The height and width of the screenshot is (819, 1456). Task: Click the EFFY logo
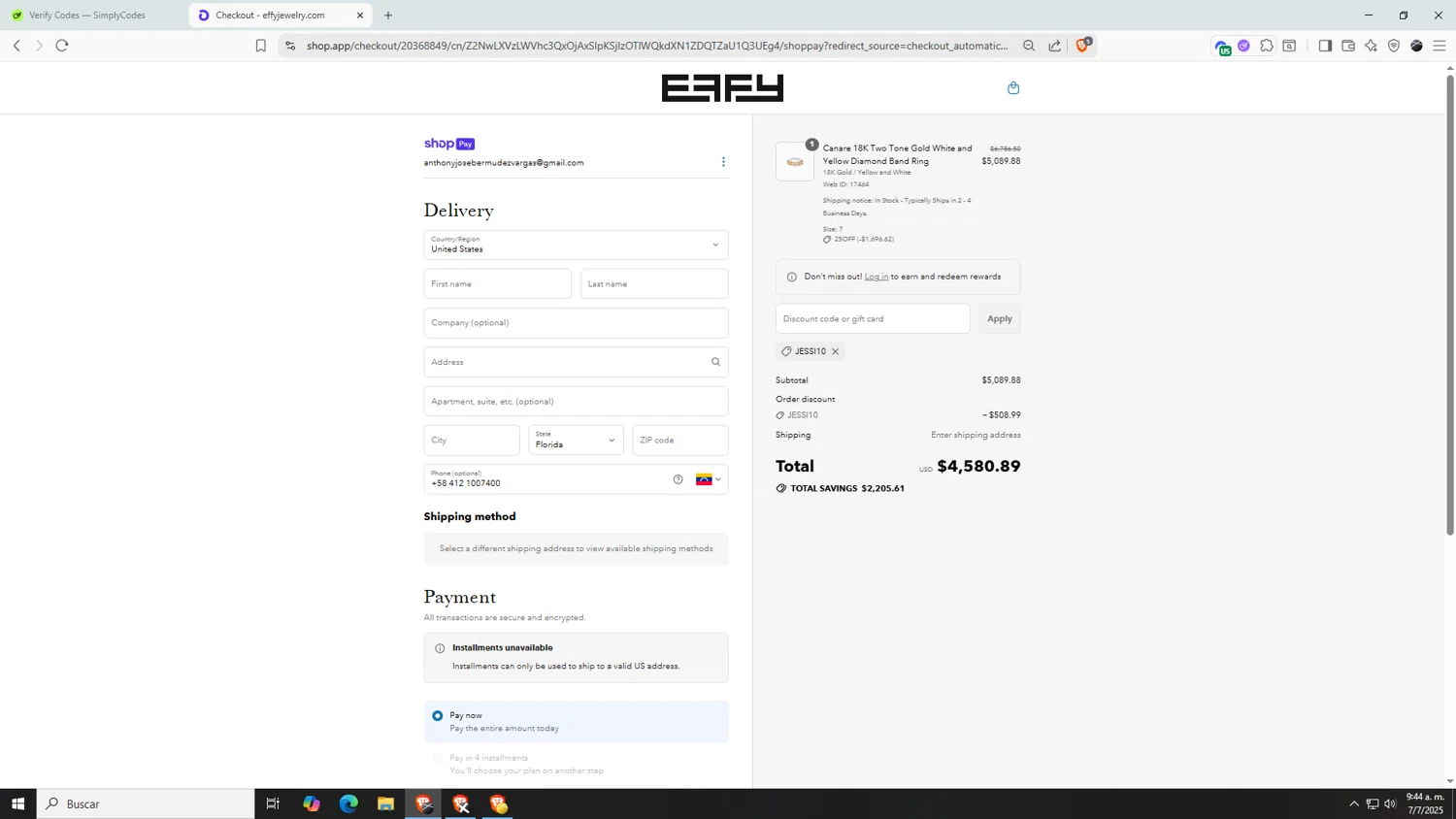[x=722, y=88]
